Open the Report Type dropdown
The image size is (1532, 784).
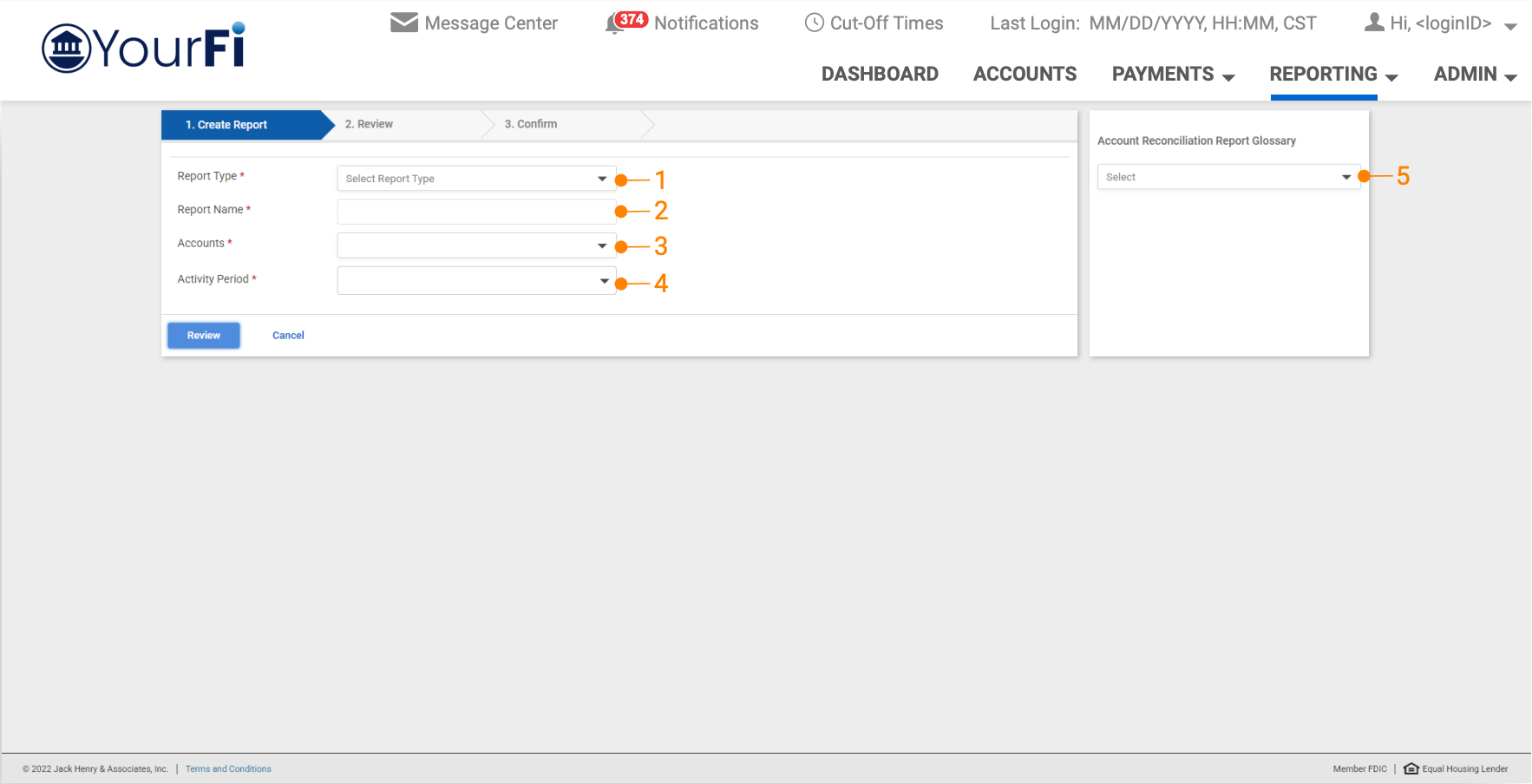[475, 179]
